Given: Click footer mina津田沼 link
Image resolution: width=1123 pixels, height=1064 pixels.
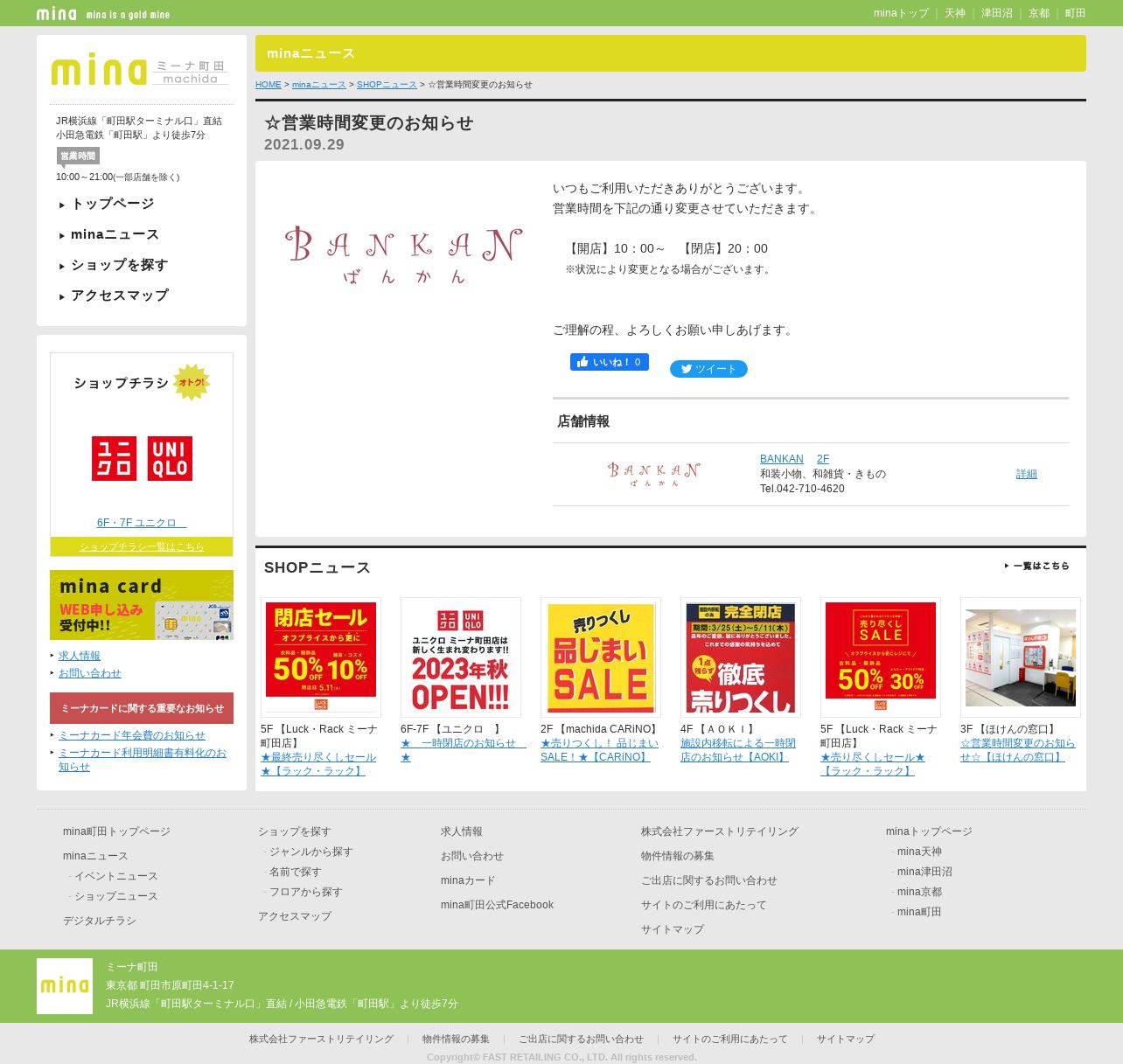Looking at the screenshot, I should 924,872.
